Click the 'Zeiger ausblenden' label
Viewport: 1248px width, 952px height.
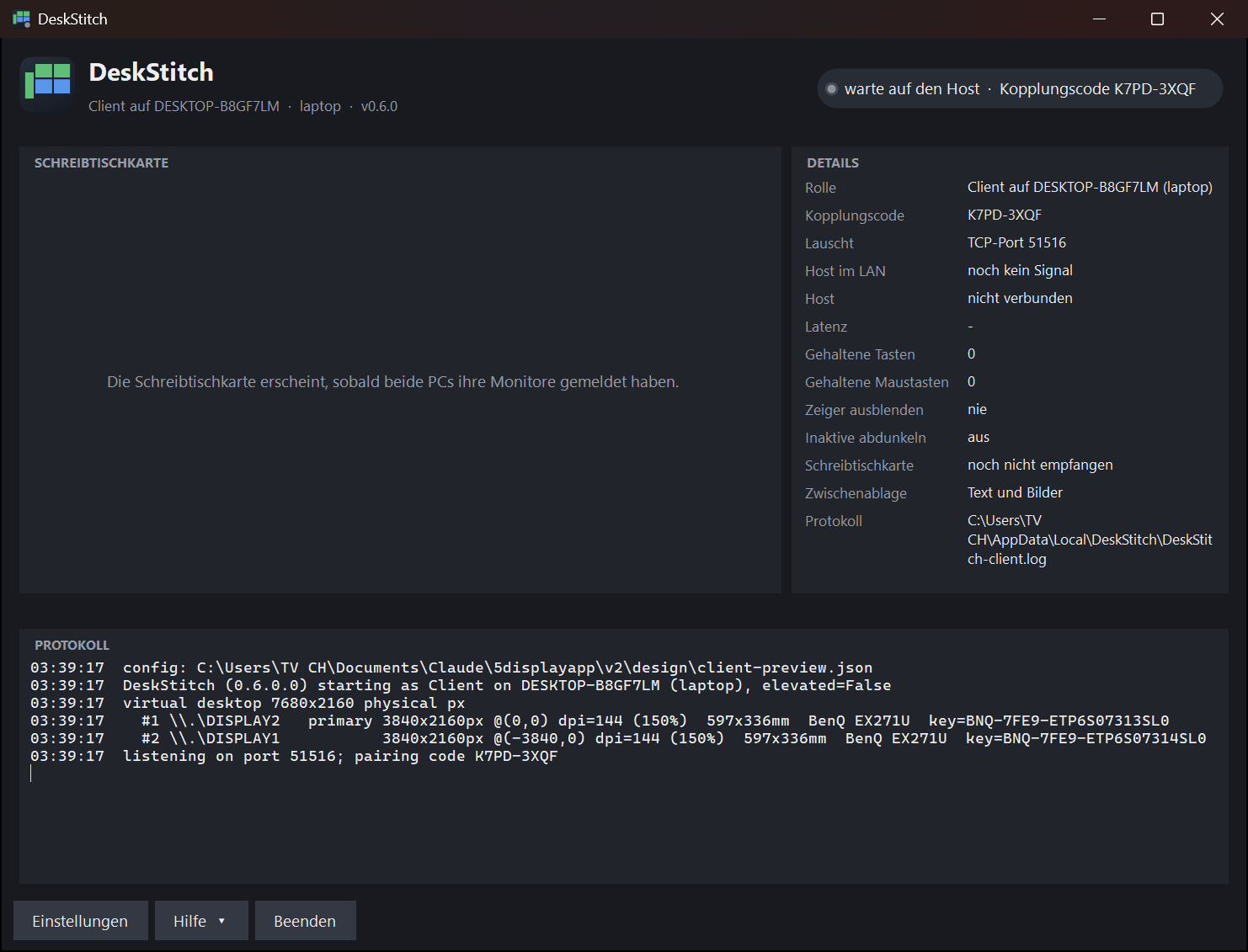864,410
